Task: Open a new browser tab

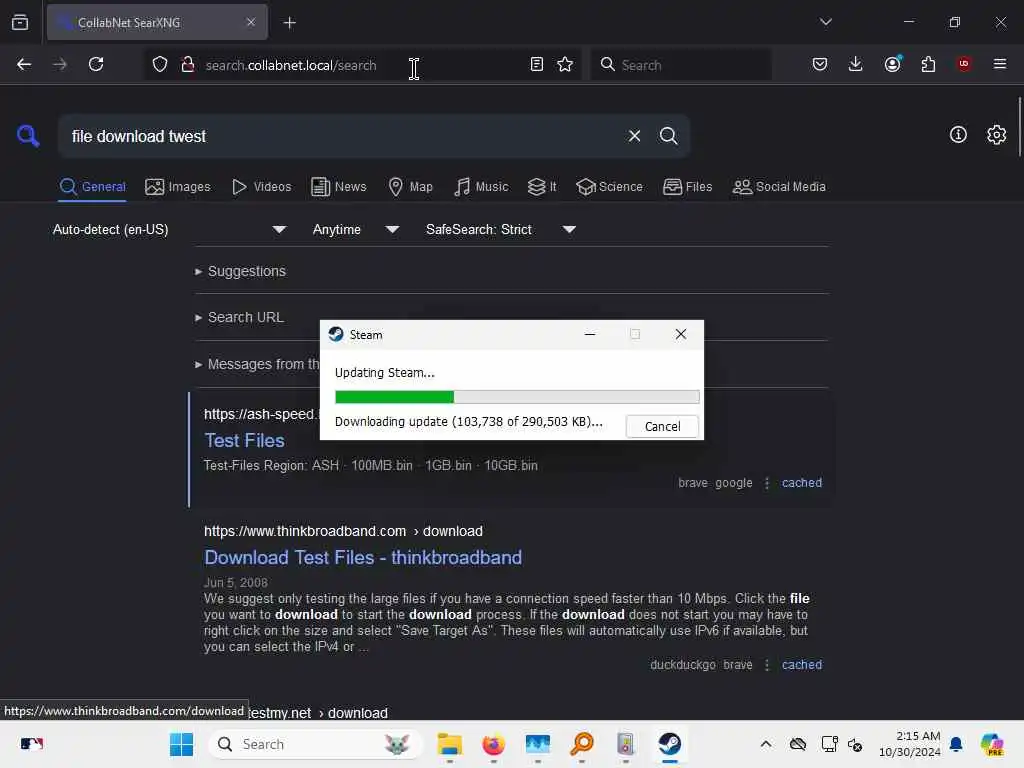Action: click(x=290, y=23)
